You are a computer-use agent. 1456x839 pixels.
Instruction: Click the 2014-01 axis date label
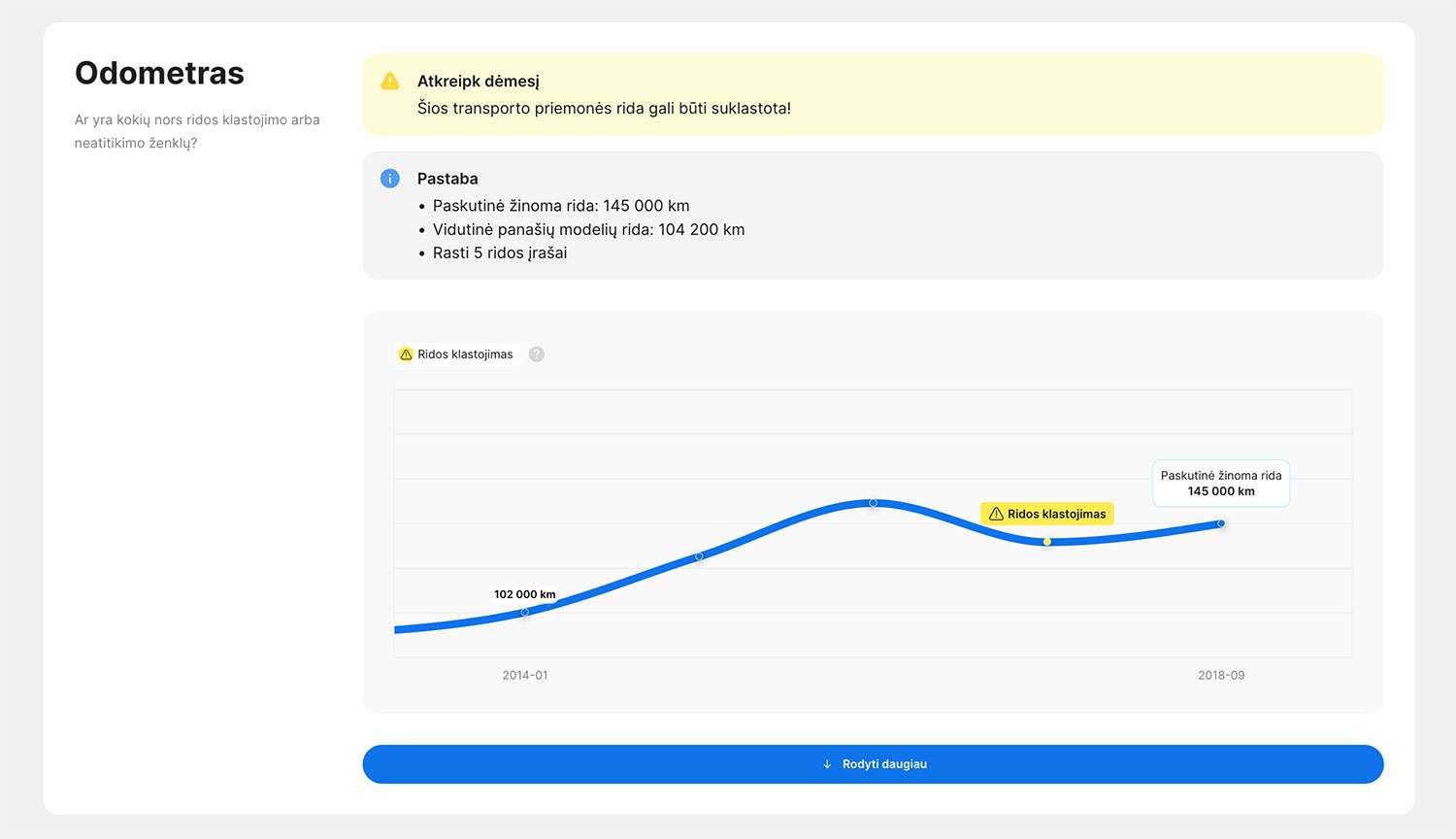(525, 675)
